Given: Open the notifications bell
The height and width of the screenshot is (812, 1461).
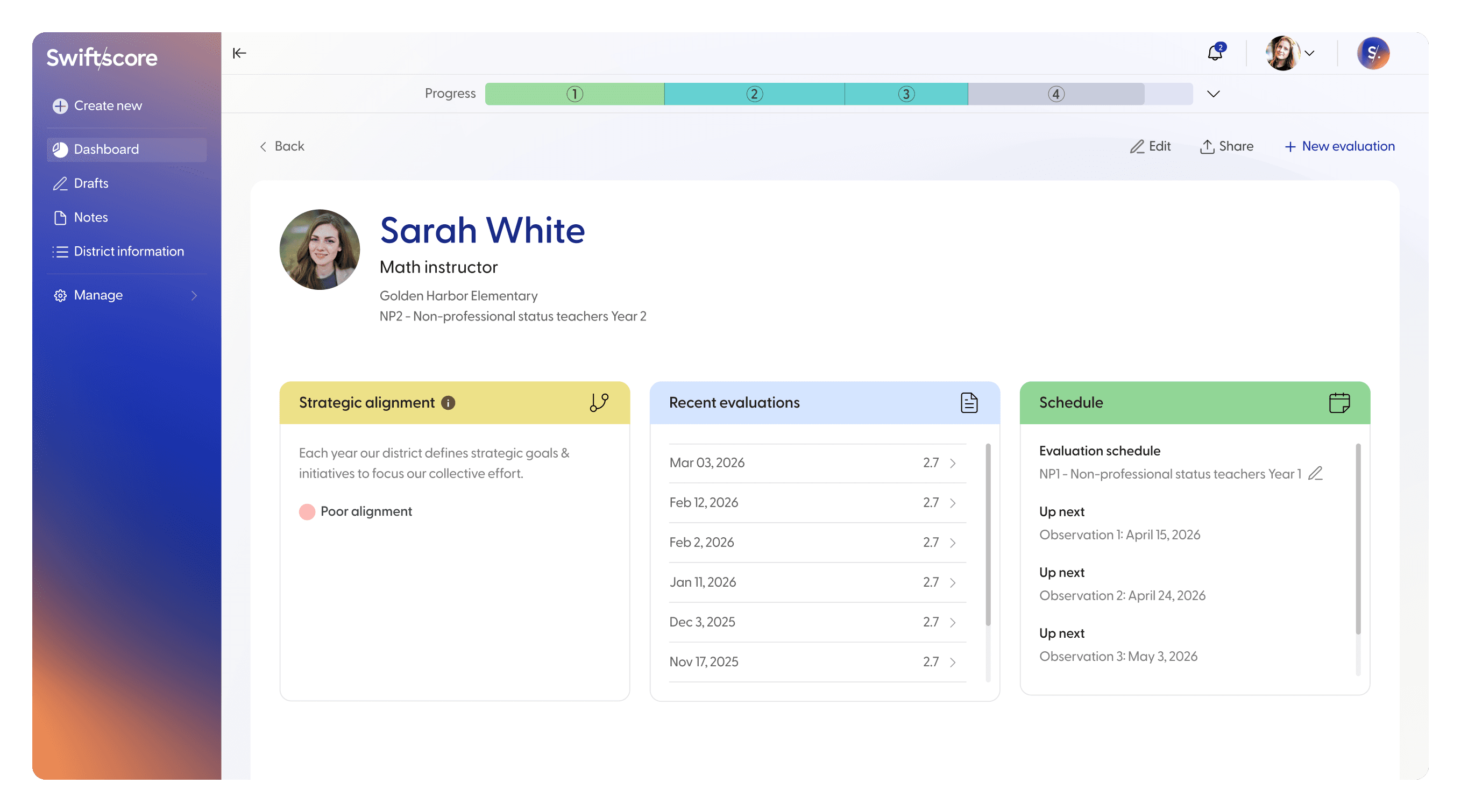Looking at the screenshot, I should (x=1214, y=53).
